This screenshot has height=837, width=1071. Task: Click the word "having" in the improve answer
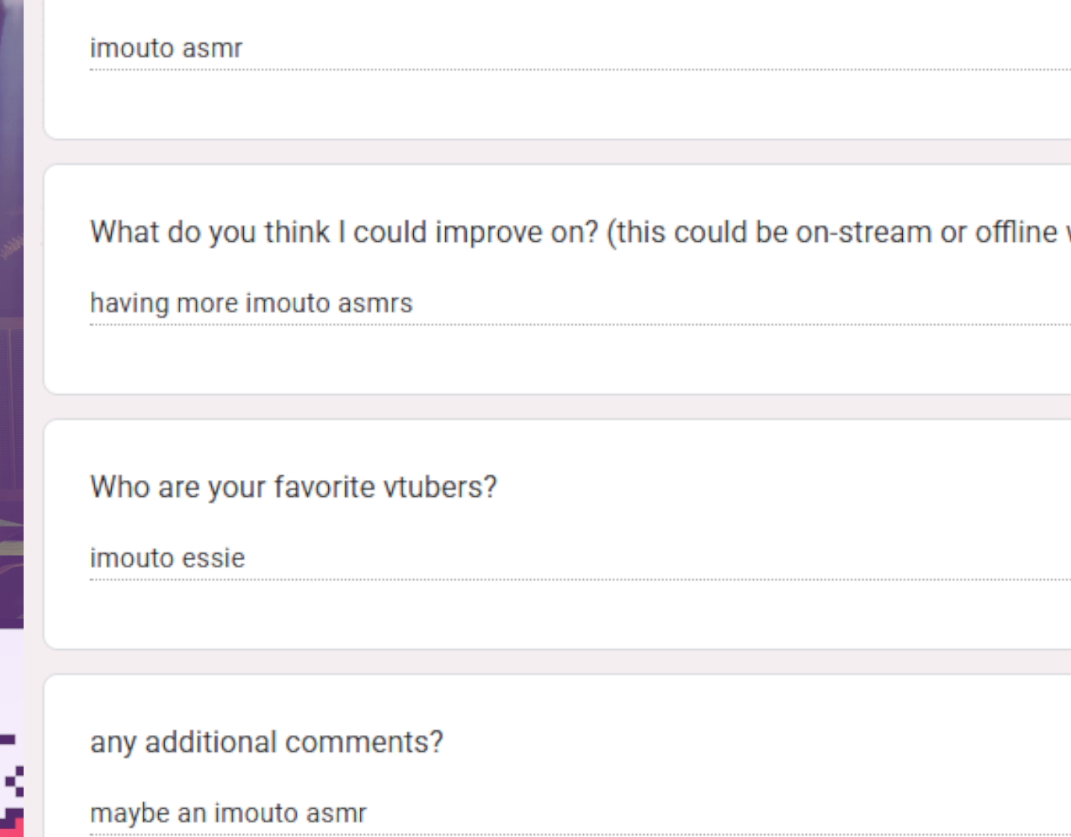(x=129, y=303)
